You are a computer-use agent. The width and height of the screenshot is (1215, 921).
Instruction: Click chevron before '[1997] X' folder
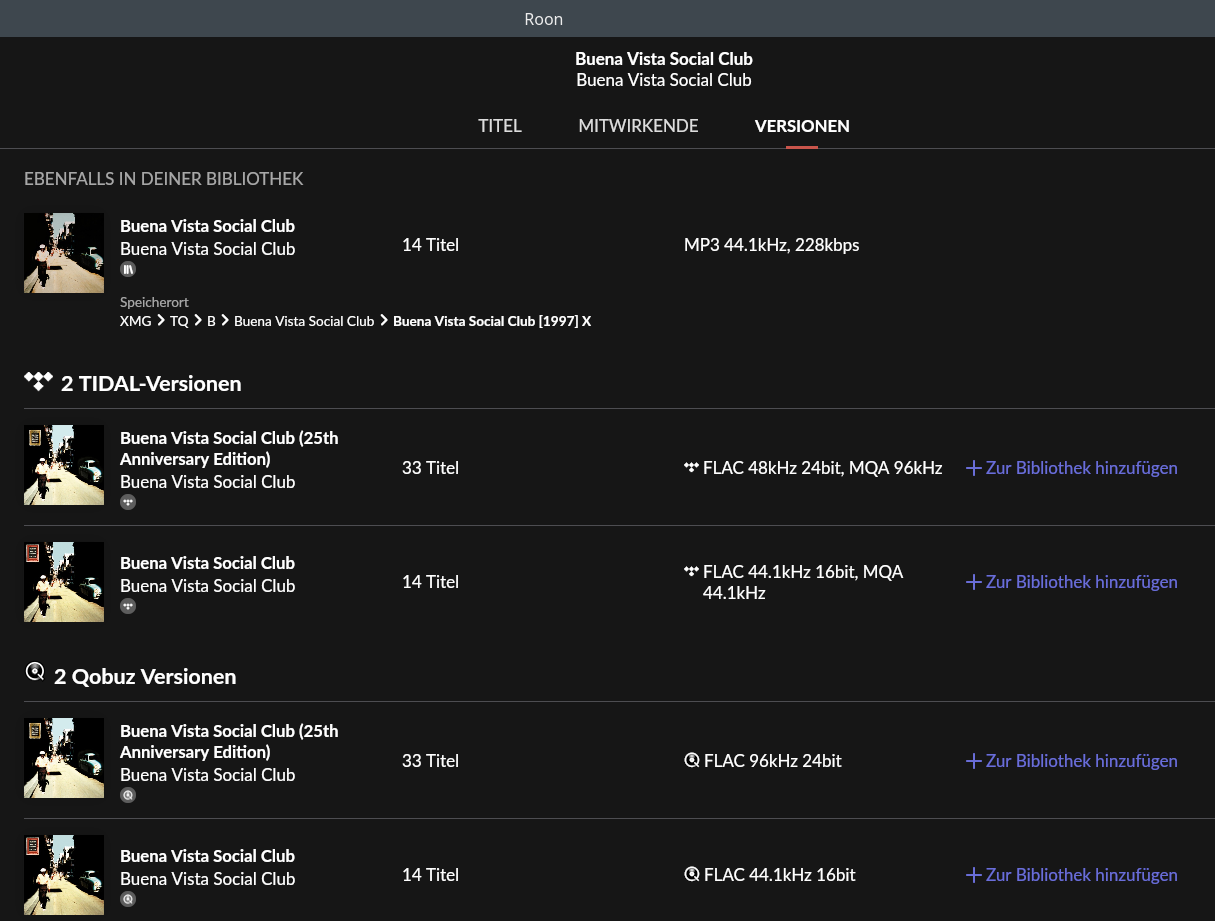pyautogui.click(x=384, y=321)
